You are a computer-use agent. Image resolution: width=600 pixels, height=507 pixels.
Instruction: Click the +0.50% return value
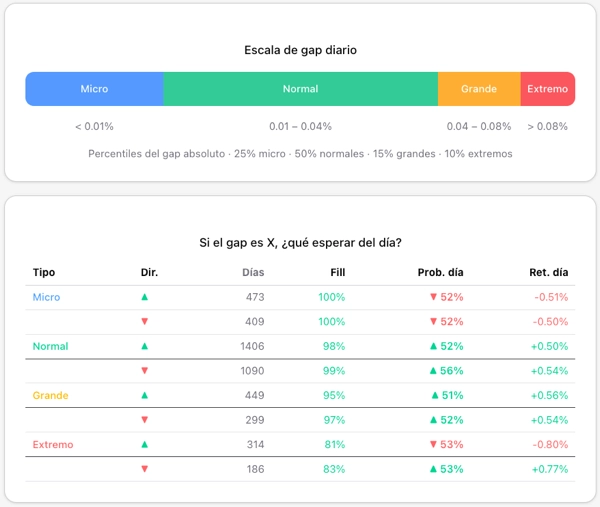coord(549,346)
